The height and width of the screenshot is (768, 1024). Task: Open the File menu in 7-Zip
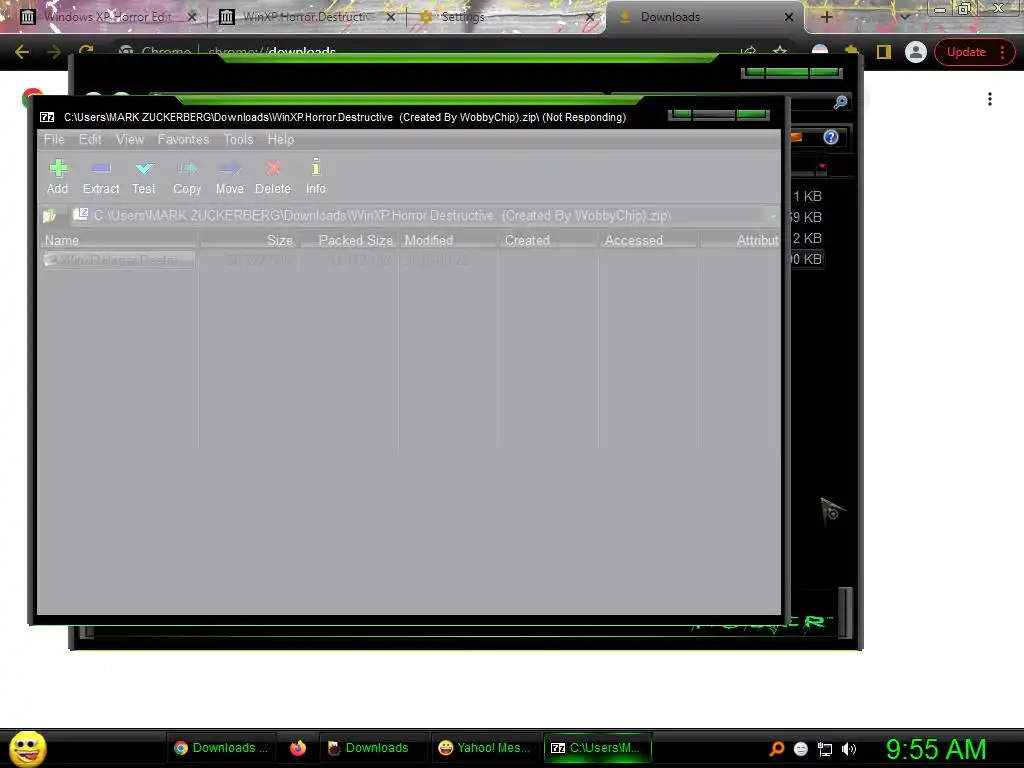tap(54, 139)
